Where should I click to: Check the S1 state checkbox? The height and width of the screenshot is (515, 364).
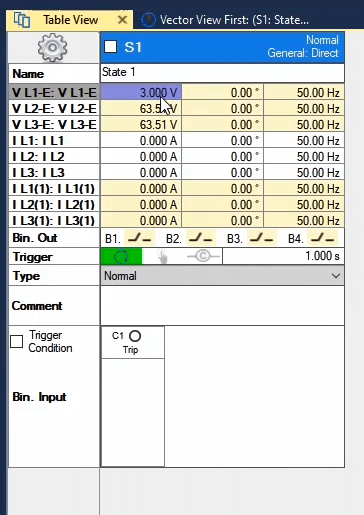(x=110, y=47)
